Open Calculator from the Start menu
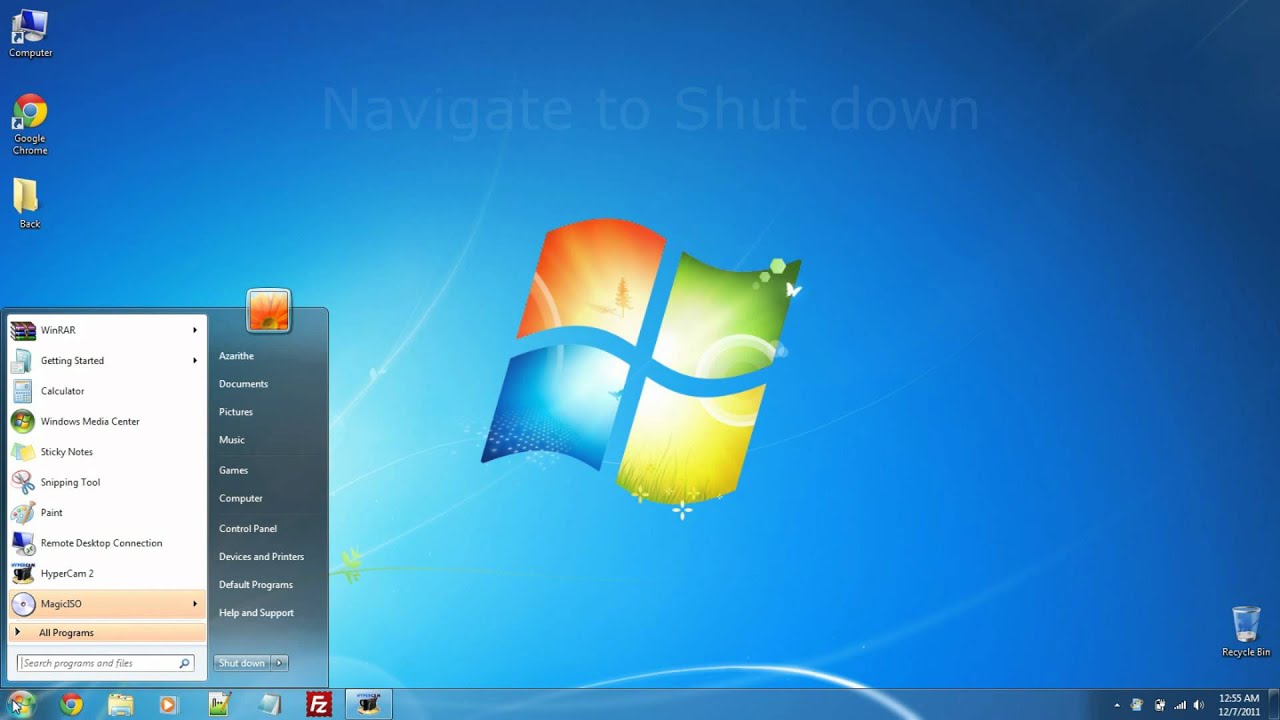 coord(107,391)
